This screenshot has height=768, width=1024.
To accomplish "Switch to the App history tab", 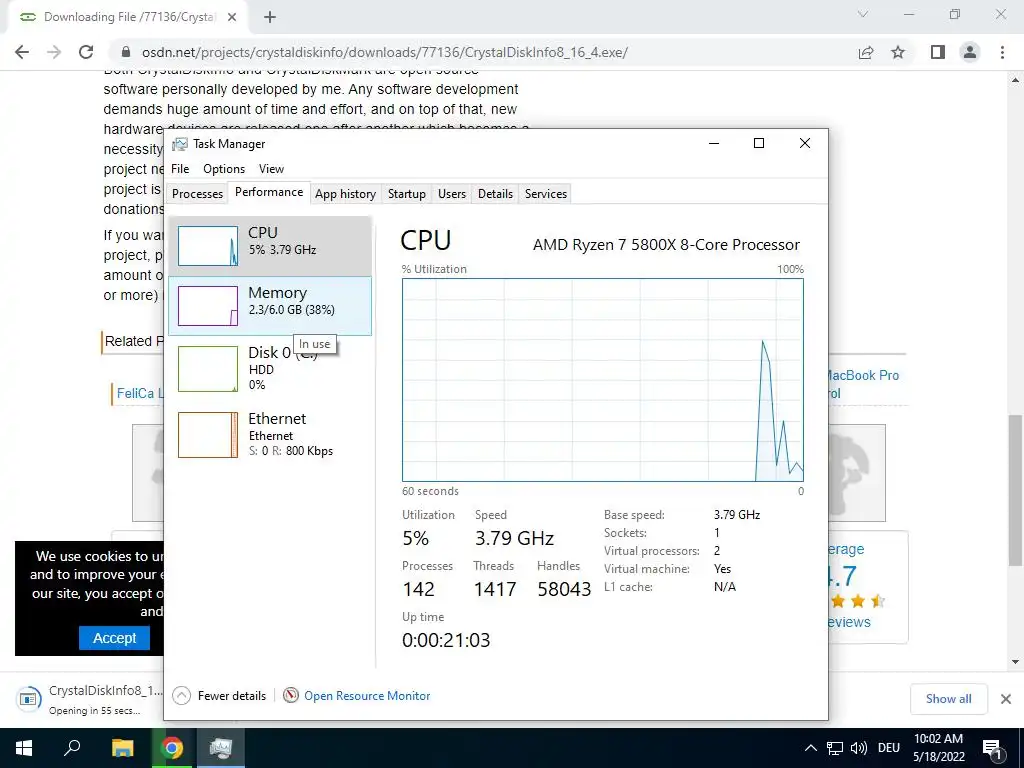I will (x=345, y=194).
